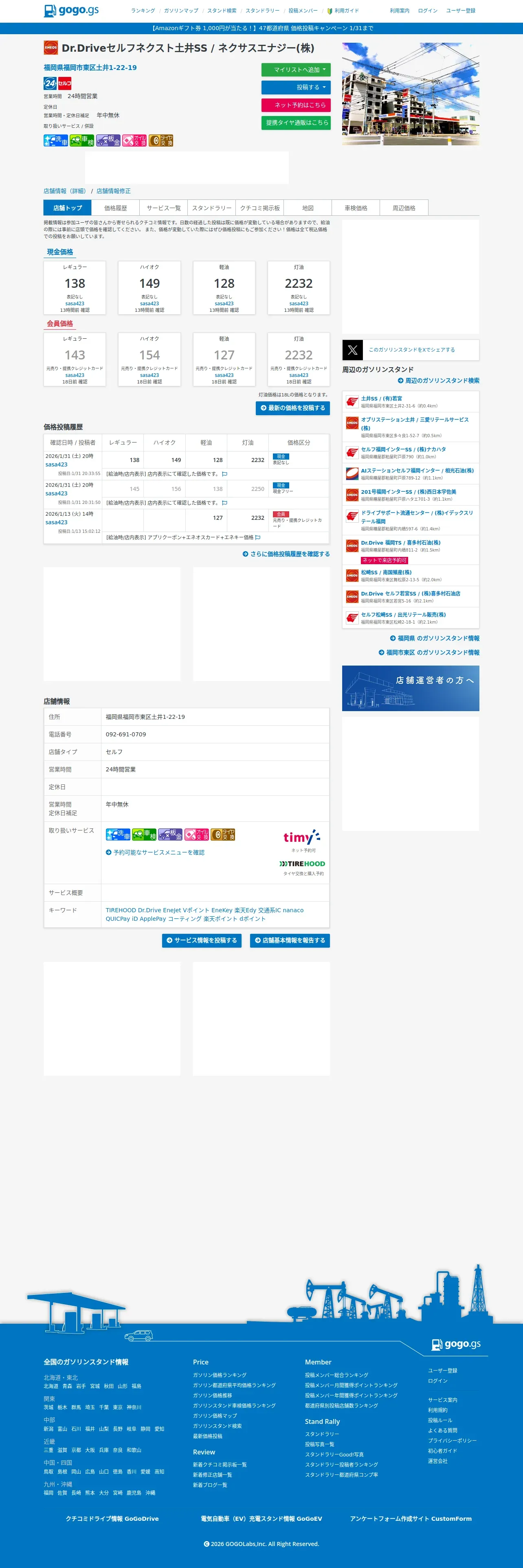Click the gogo.gs logo in header
The height and width of the screenshot is (1568, 523).
tap(71, 10)
